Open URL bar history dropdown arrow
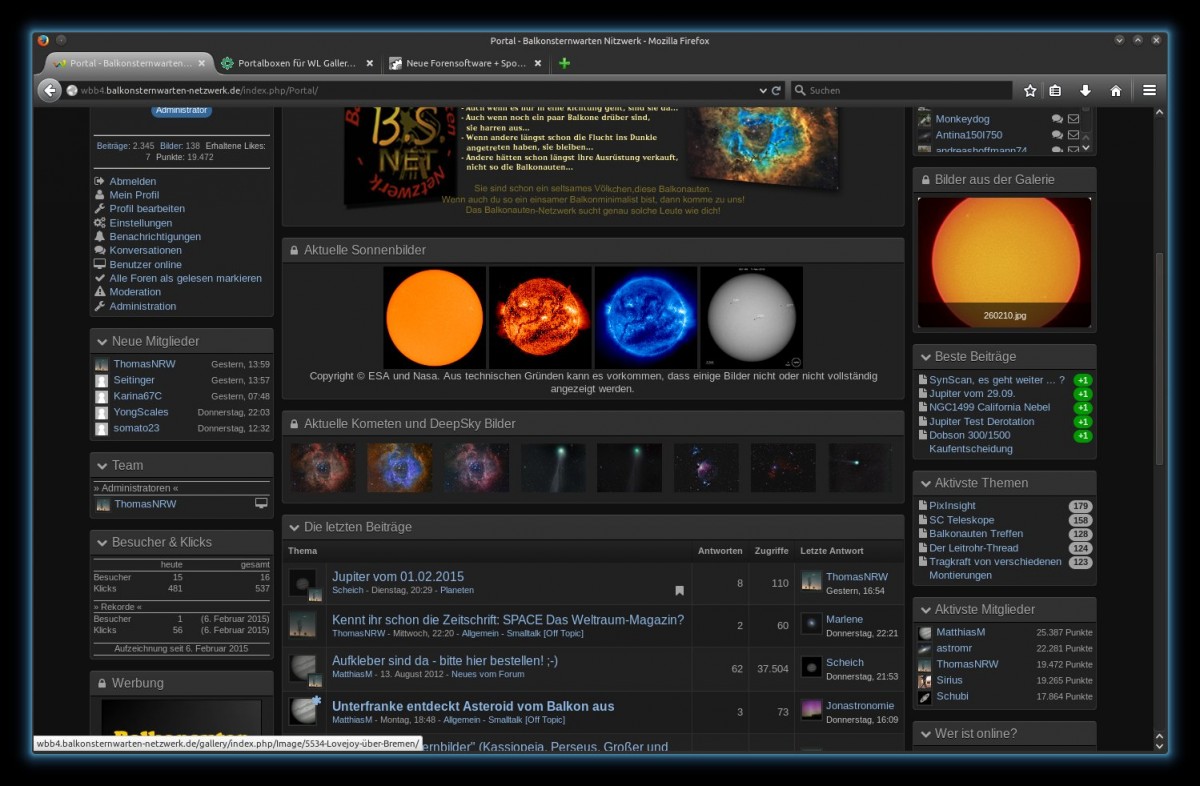Screen dimensions: 1200x786 click(x=763, y=91)
